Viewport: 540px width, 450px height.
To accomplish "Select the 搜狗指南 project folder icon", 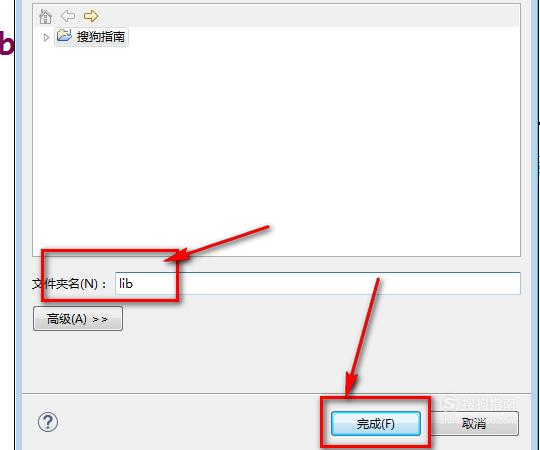I will point(64,36).
